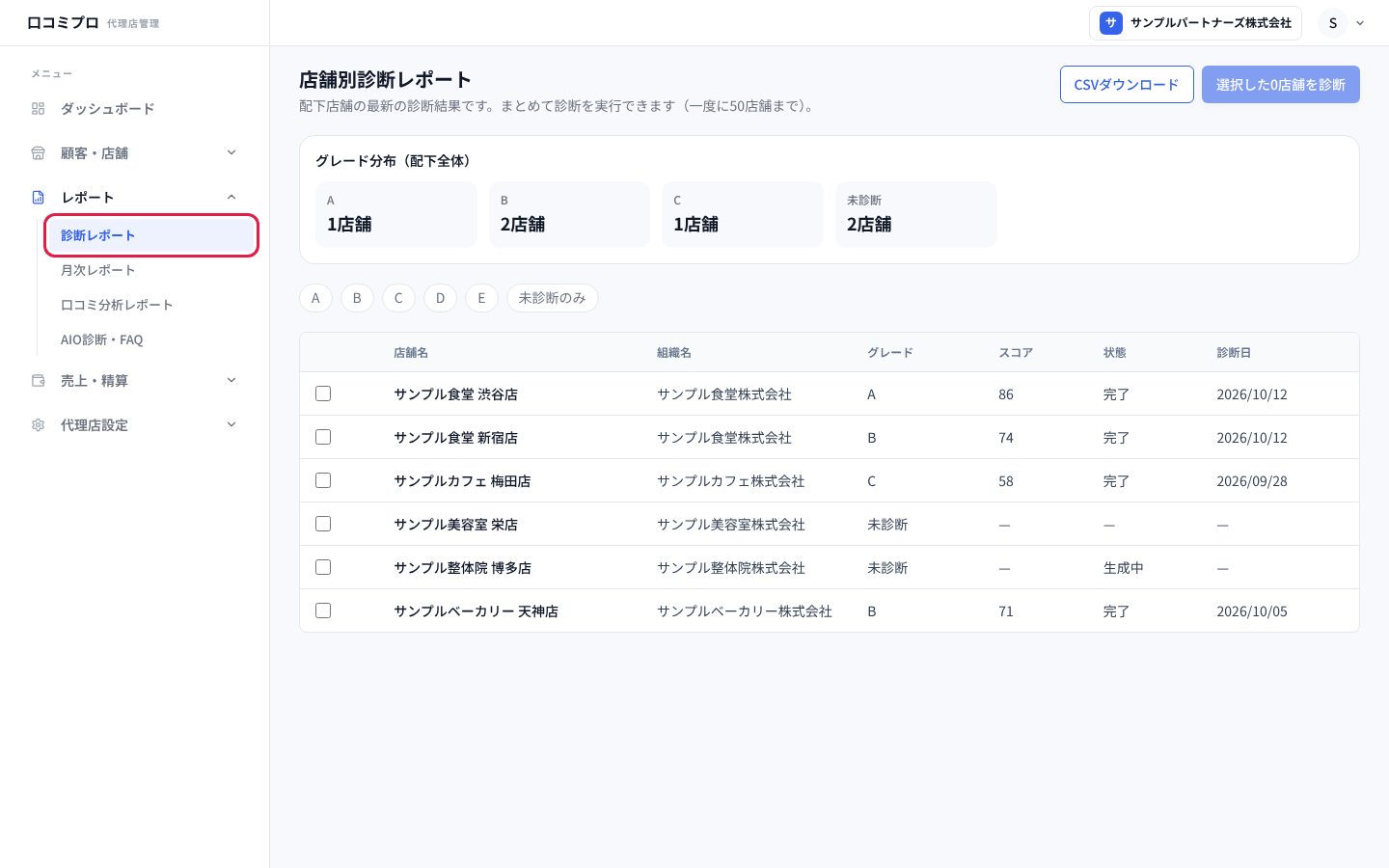The width and height of the screenshot is (1389, 868).
Task: Click the store icon beside 顧客・店舗
Action: coord(39,153)
